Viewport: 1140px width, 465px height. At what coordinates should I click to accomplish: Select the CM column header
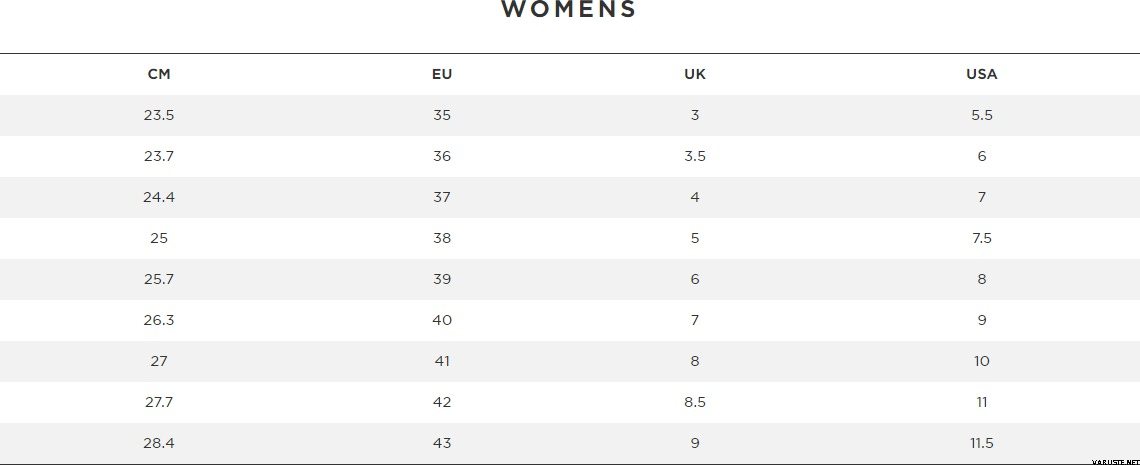[x=158, y=74]
